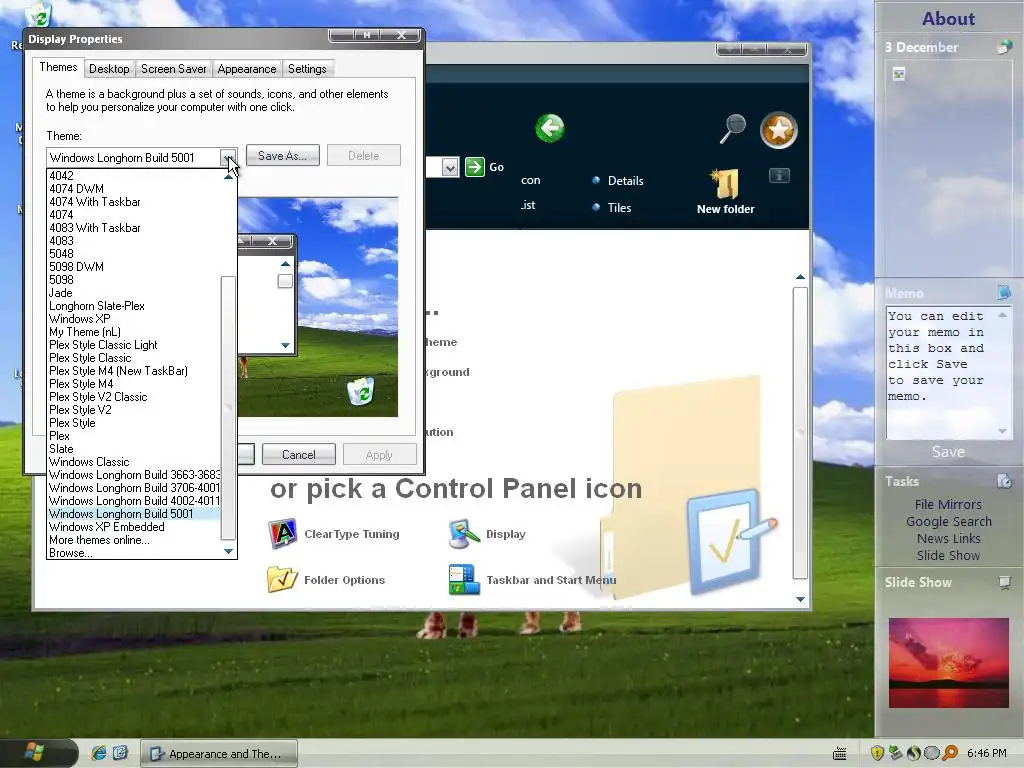The image size is (1024, 768).
Task: Open File Mirrors link in Tasks
Action: (948, 504)
